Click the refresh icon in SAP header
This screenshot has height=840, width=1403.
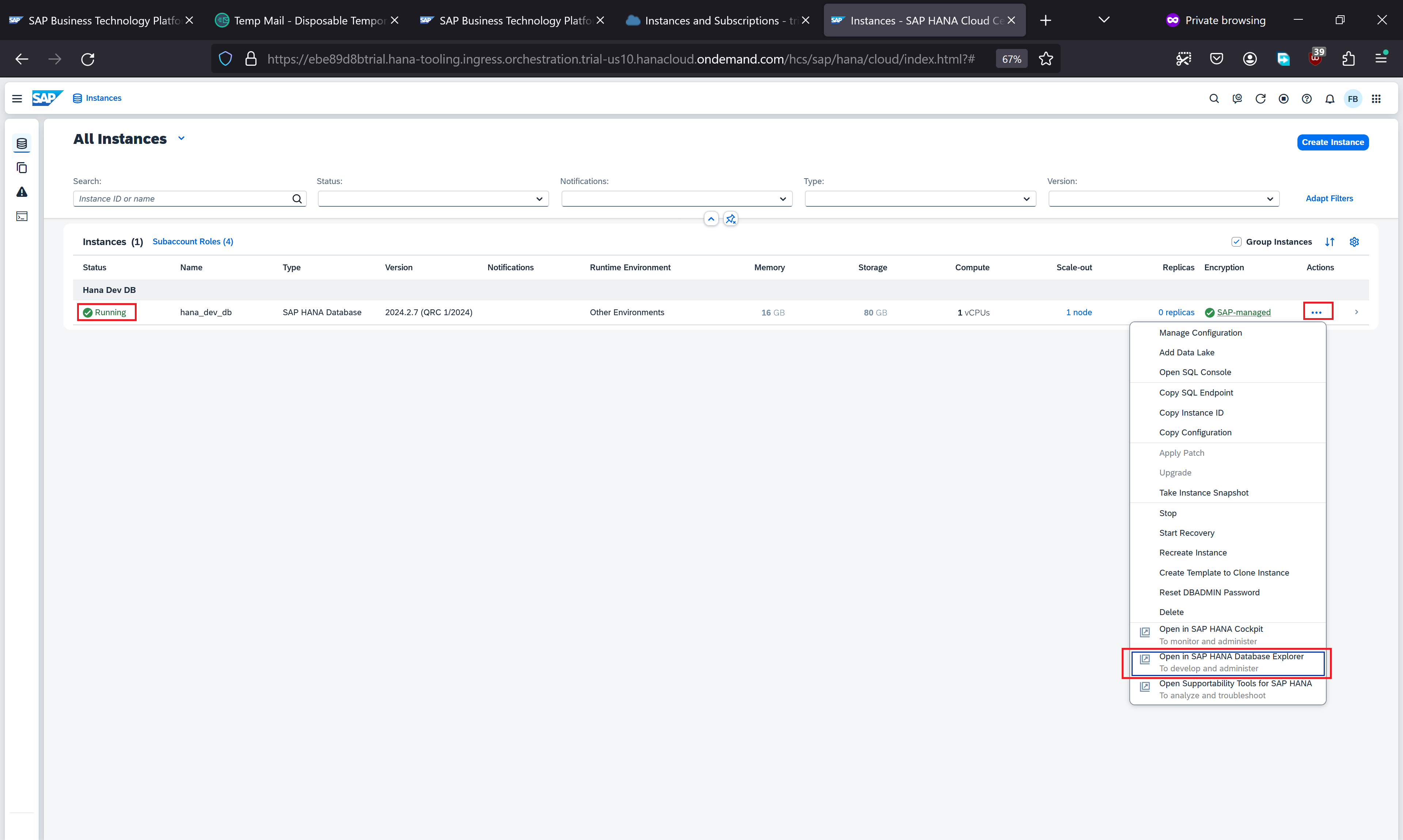pyautogui.click(x=1260, y=99)
